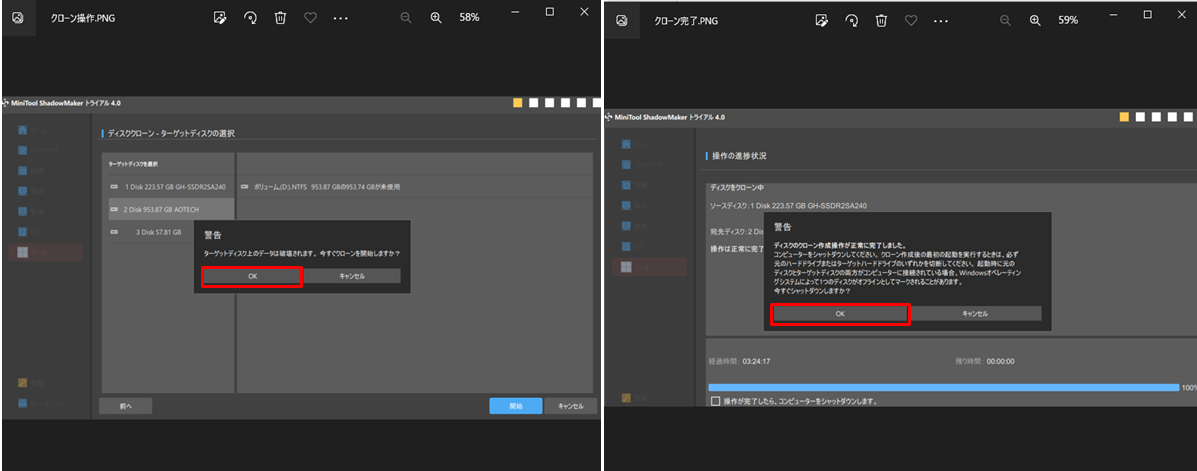The image size is (1197, 471).
Task: Click キャンセル beside the 開始 button
Action: click(571, 406)
